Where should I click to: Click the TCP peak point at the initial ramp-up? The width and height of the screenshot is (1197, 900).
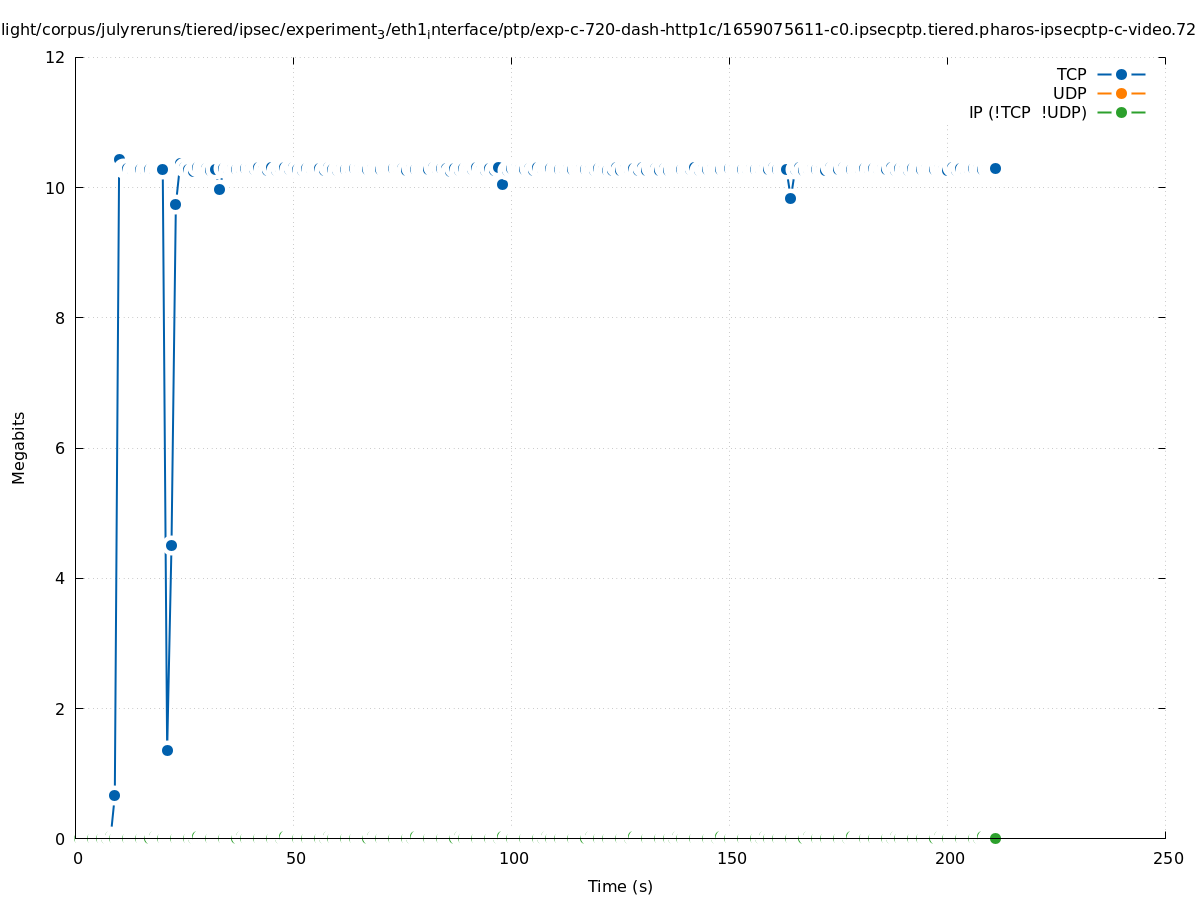coord(119,160)
